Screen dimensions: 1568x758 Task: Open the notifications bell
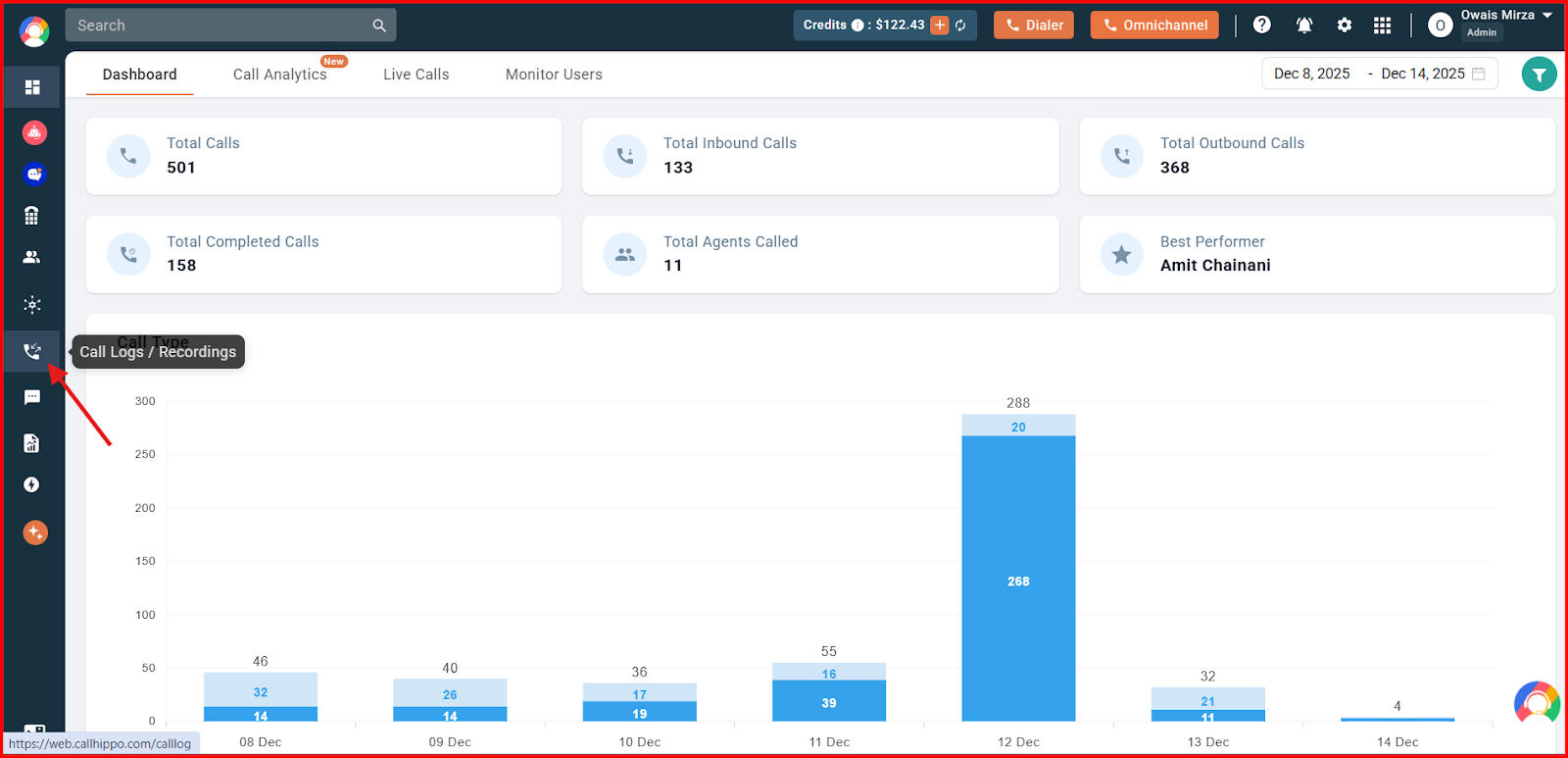point(1304,25)
